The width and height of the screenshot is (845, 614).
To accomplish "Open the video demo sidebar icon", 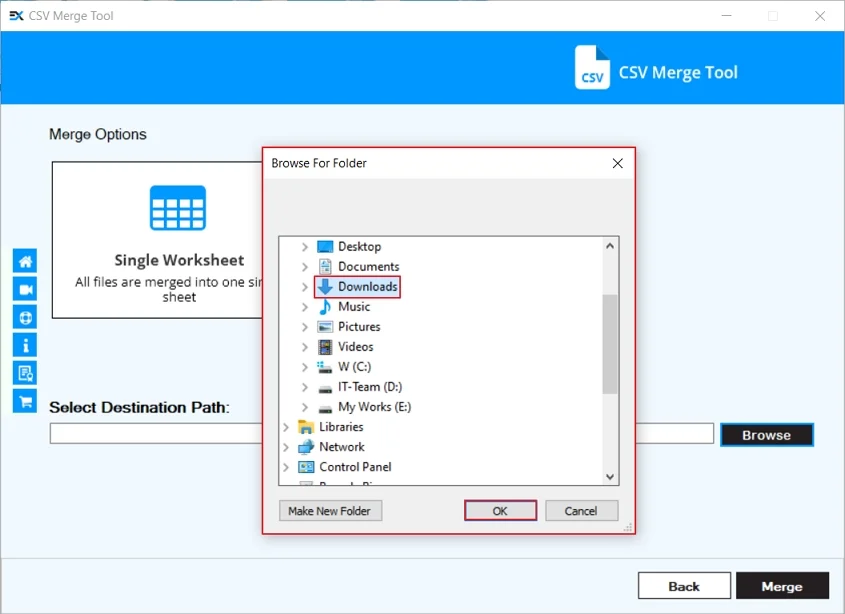I will (25, 288).
